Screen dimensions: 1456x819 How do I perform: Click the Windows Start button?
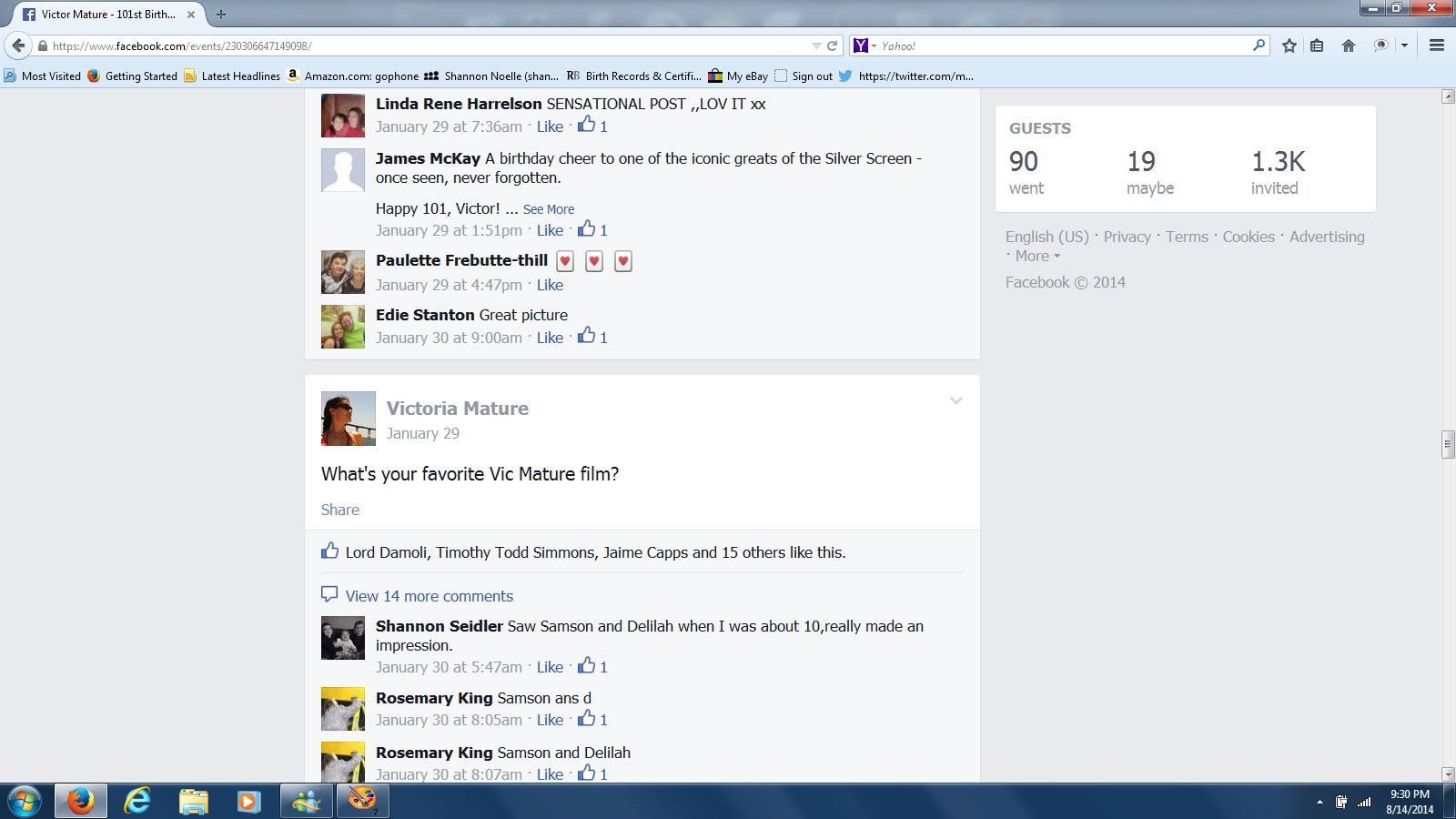click(24, 802)
